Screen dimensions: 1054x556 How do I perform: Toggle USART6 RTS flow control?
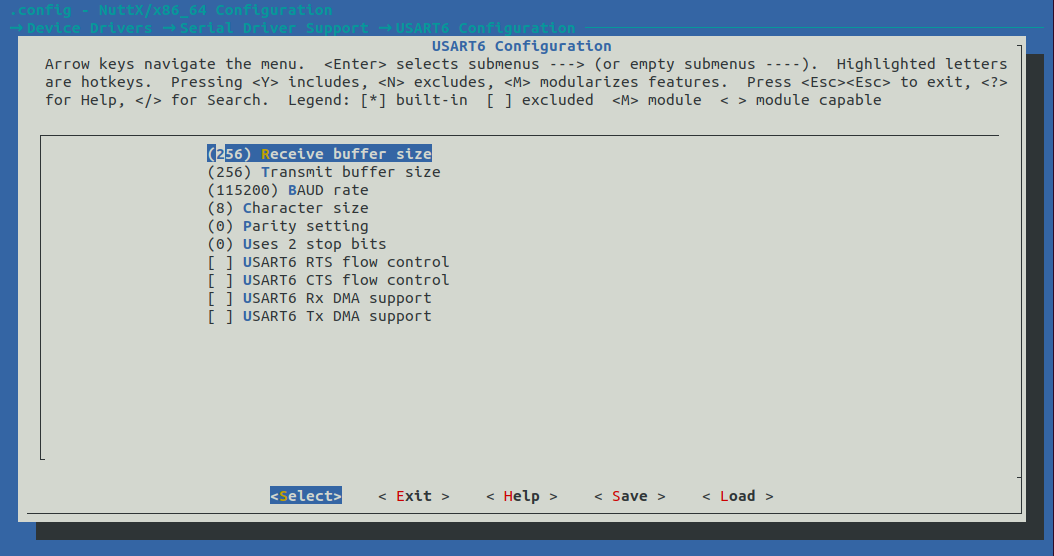coord(328,262)
